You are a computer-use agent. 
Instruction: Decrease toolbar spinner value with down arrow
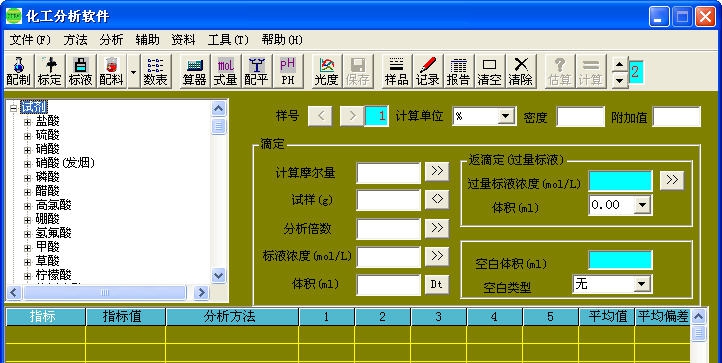point(620,80)
